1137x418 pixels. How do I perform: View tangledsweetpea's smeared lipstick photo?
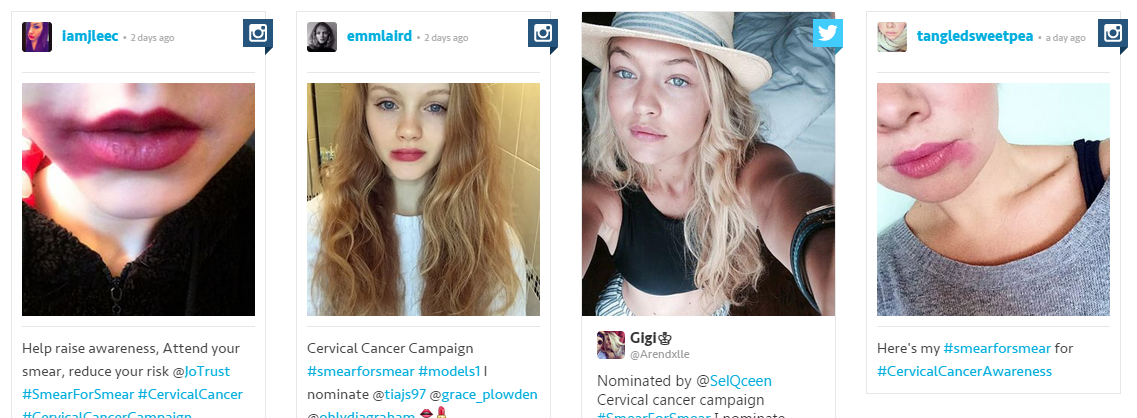[993, 200]
